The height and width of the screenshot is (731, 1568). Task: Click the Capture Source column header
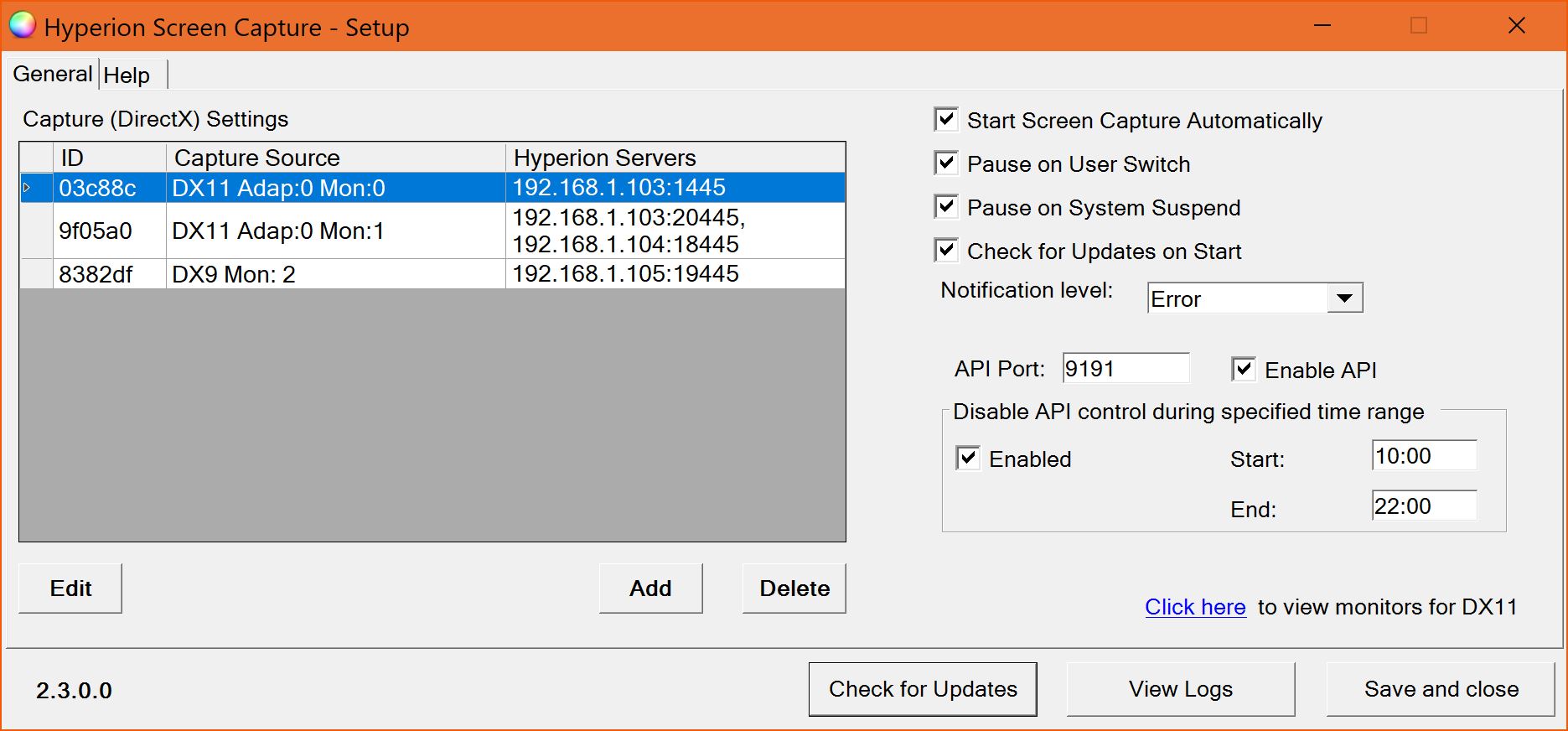point(336,158)
